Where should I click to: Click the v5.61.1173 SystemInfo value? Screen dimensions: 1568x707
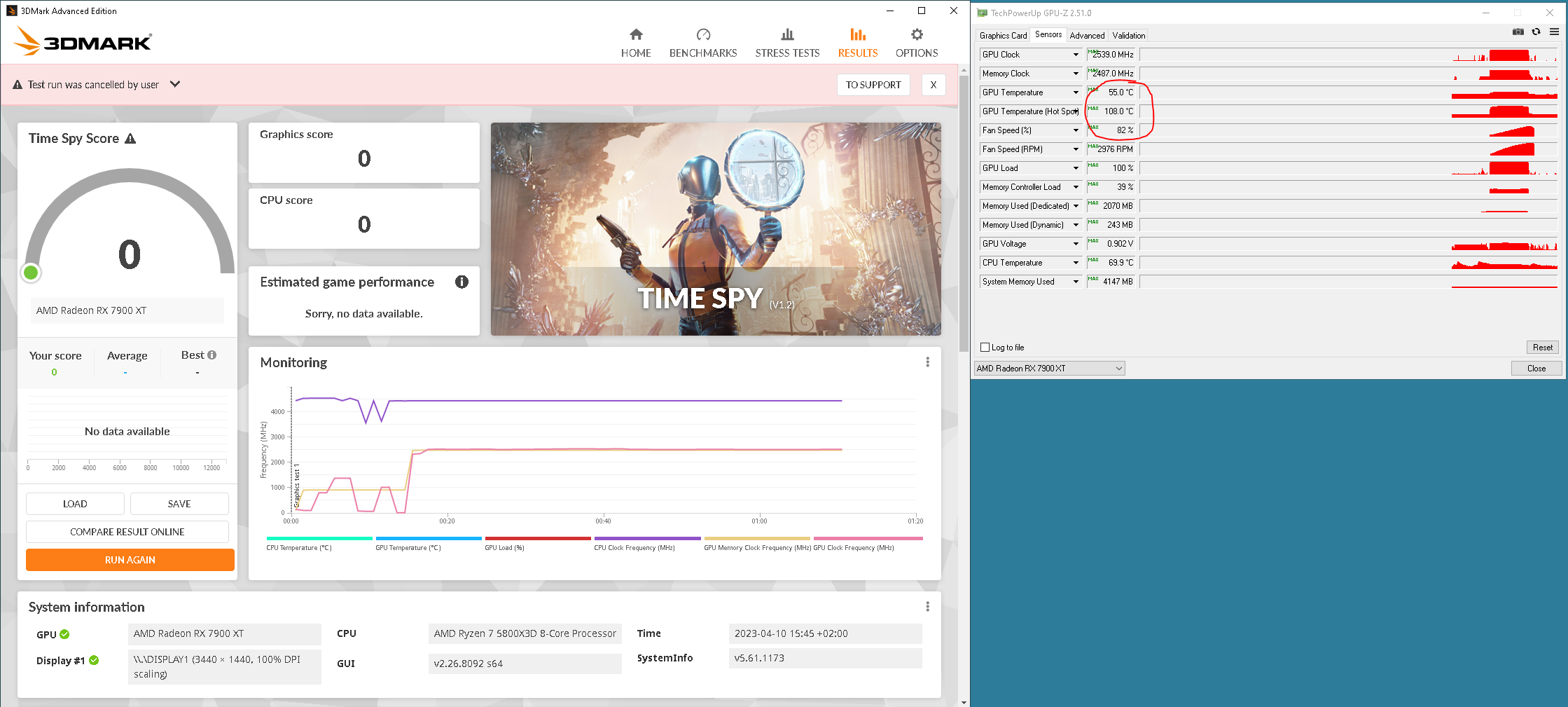click(x=826, y=658)
